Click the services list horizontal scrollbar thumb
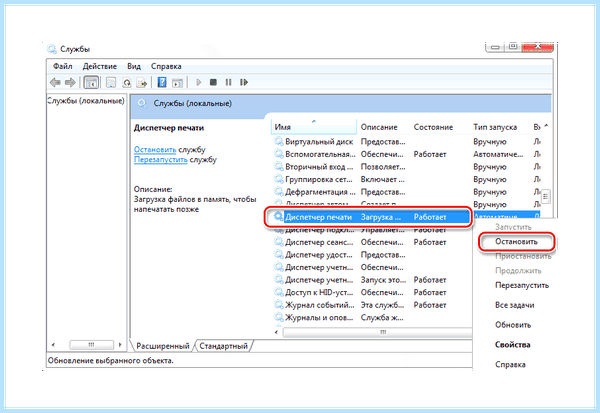 coord(377,333)
